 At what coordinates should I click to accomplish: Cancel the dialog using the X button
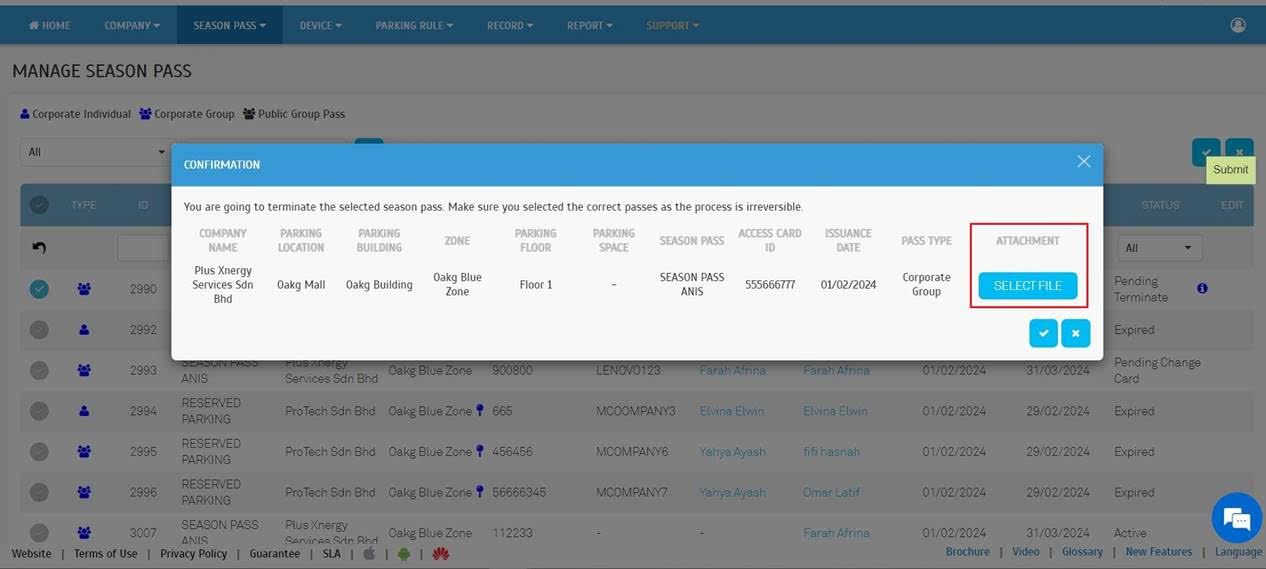[1076, 334]
